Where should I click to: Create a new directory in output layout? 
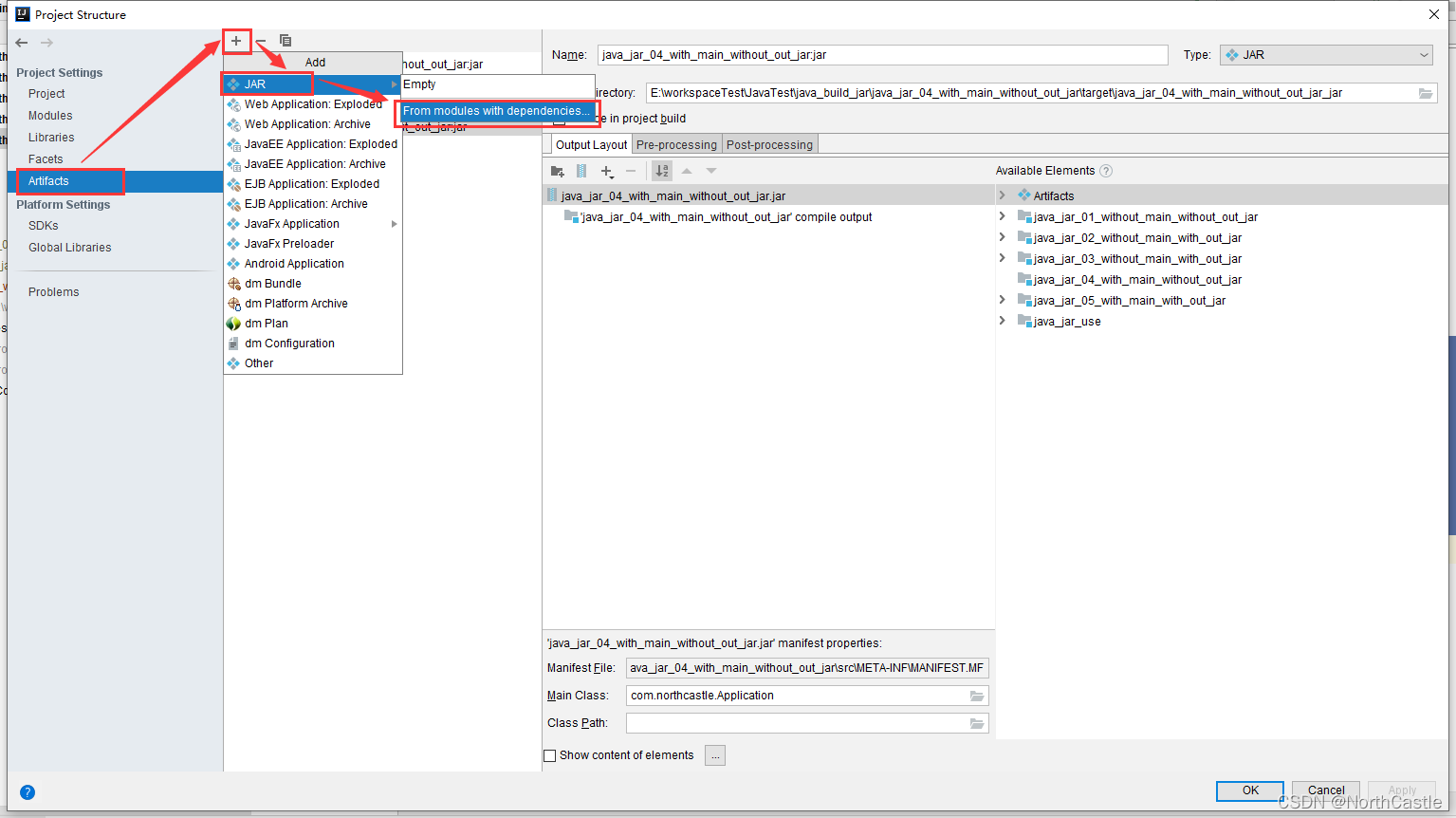558,171
